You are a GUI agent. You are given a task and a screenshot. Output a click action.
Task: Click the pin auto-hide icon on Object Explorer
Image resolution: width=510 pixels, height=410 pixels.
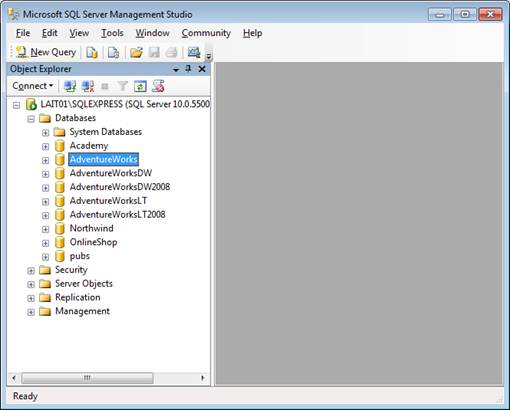tap(188, 69)
